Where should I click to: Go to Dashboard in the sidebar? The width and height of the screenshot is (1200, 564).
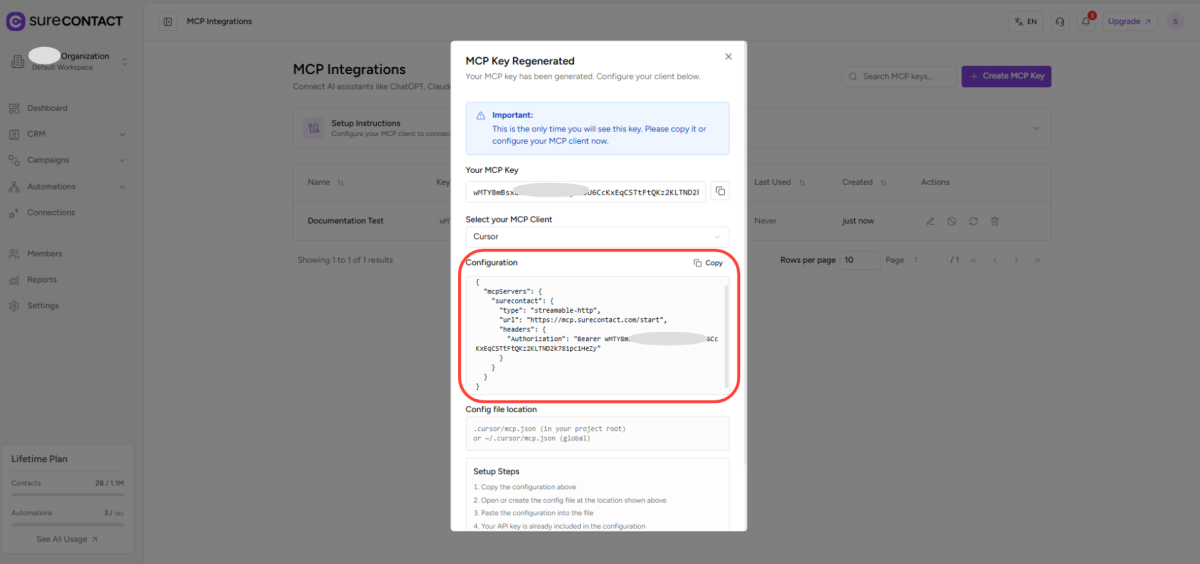coord(47,108)
